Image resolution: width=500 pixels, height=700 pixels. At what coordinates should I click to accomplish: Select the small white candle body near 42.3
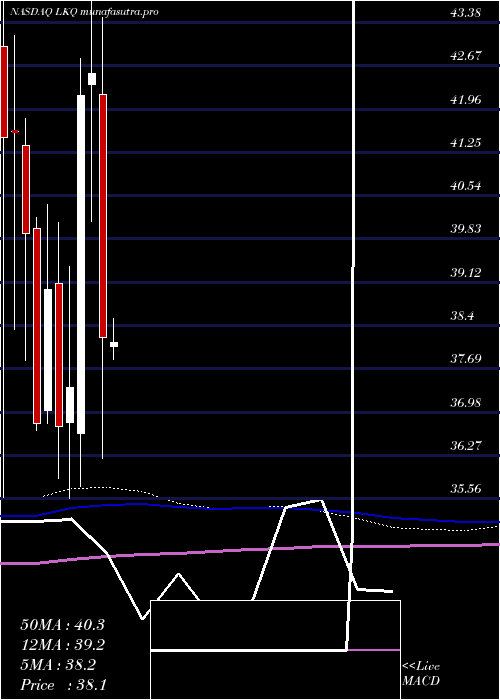pyautogui.click(x=92, y=79)
